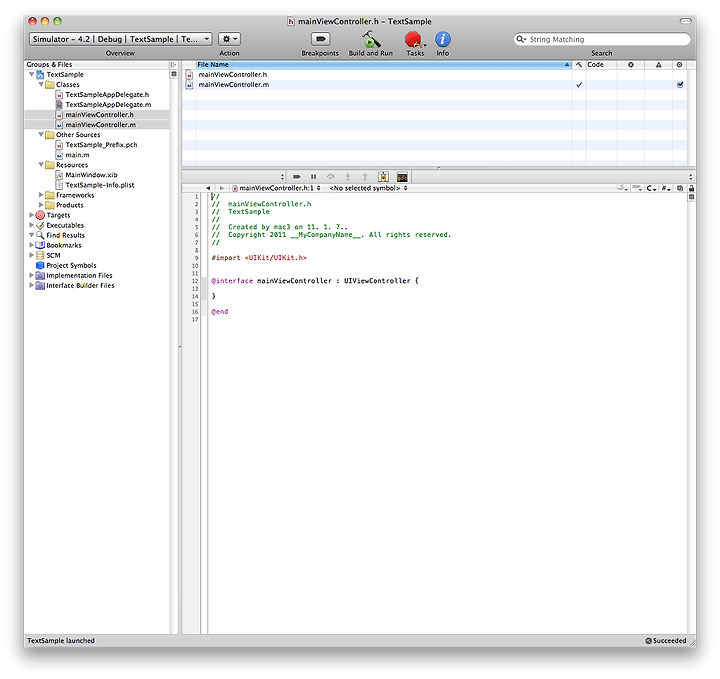
Task: Click the deactivate breakpoints icon in debugger bar
Action: click(297, 177)
